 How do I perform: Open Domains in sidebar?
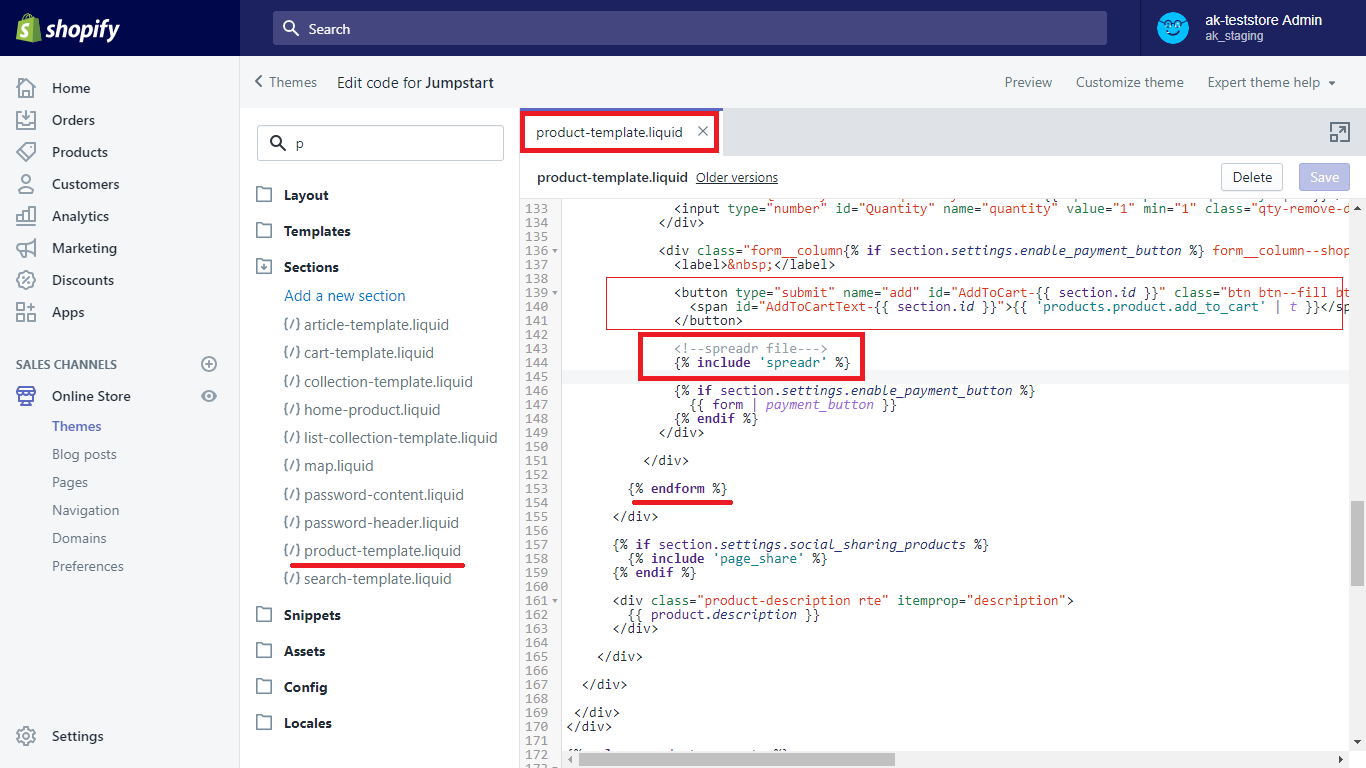[x=79, y=538]
